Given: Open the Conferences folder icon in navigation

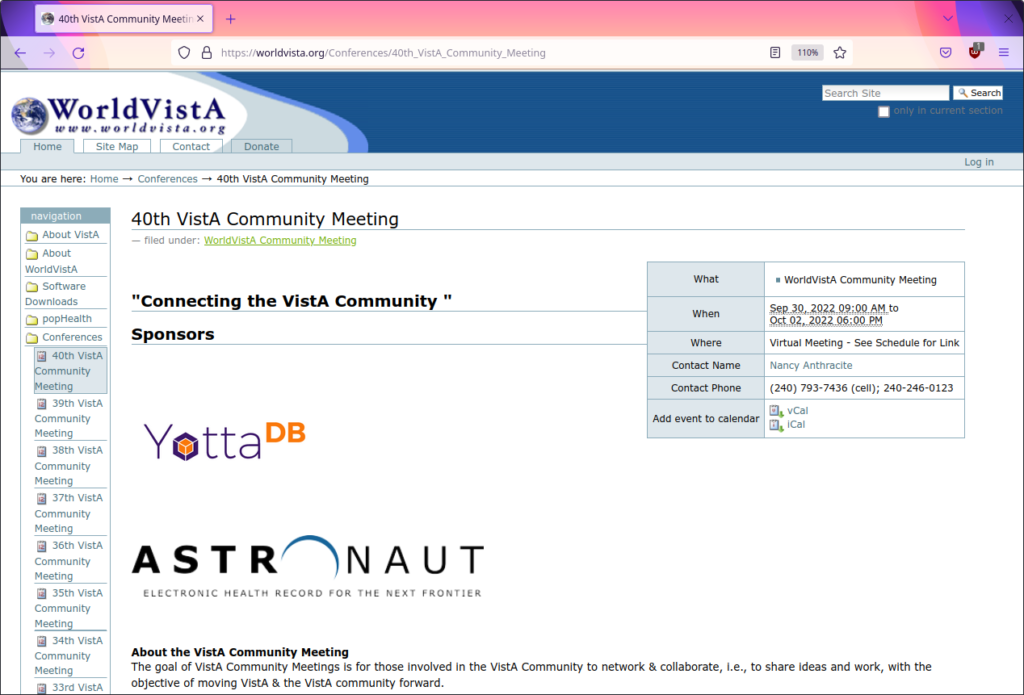Looking at the screenshot, I should (30, 337).
